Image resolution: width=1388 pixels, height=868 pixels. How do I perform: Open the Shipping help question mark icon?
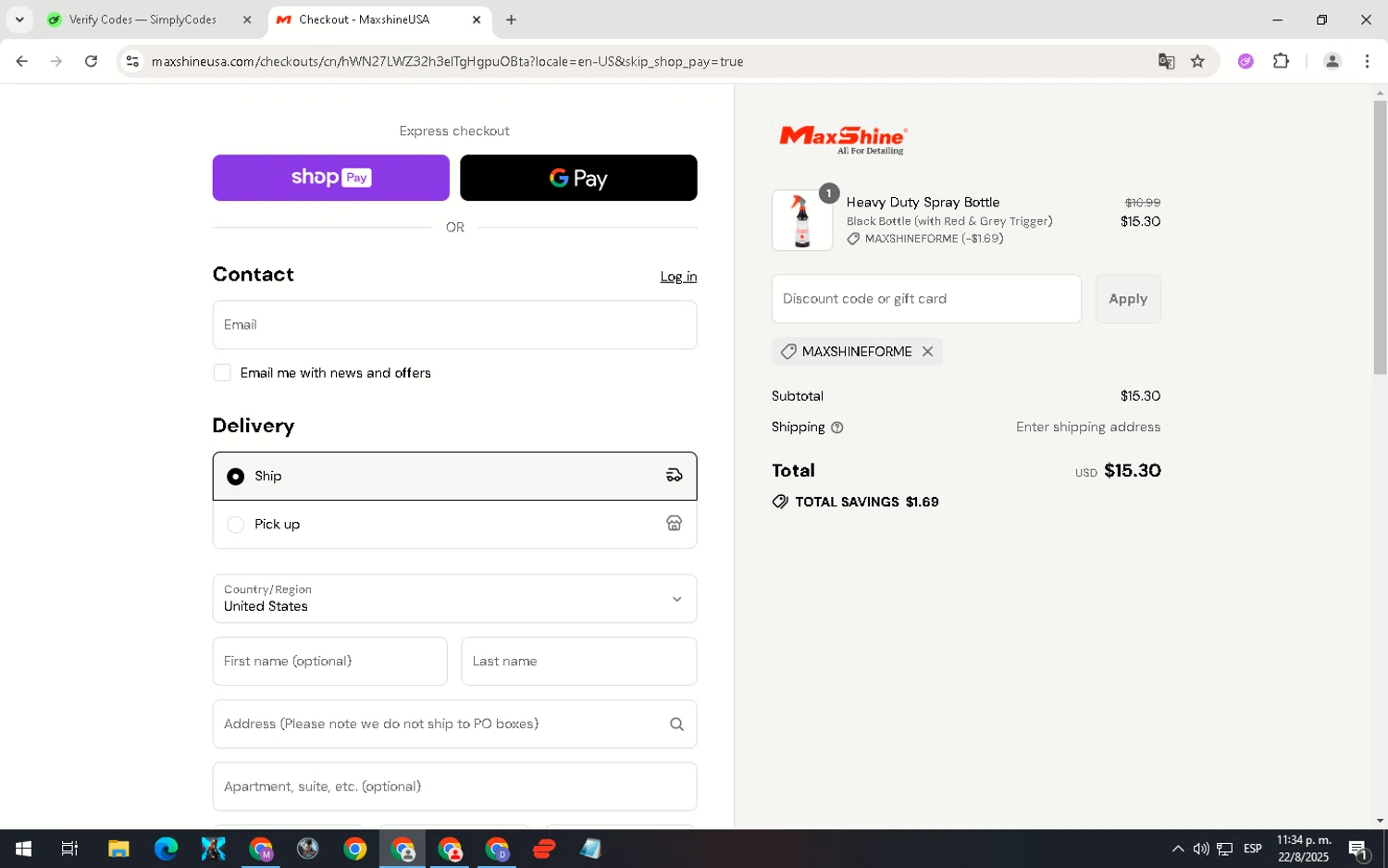click(837, 428)
